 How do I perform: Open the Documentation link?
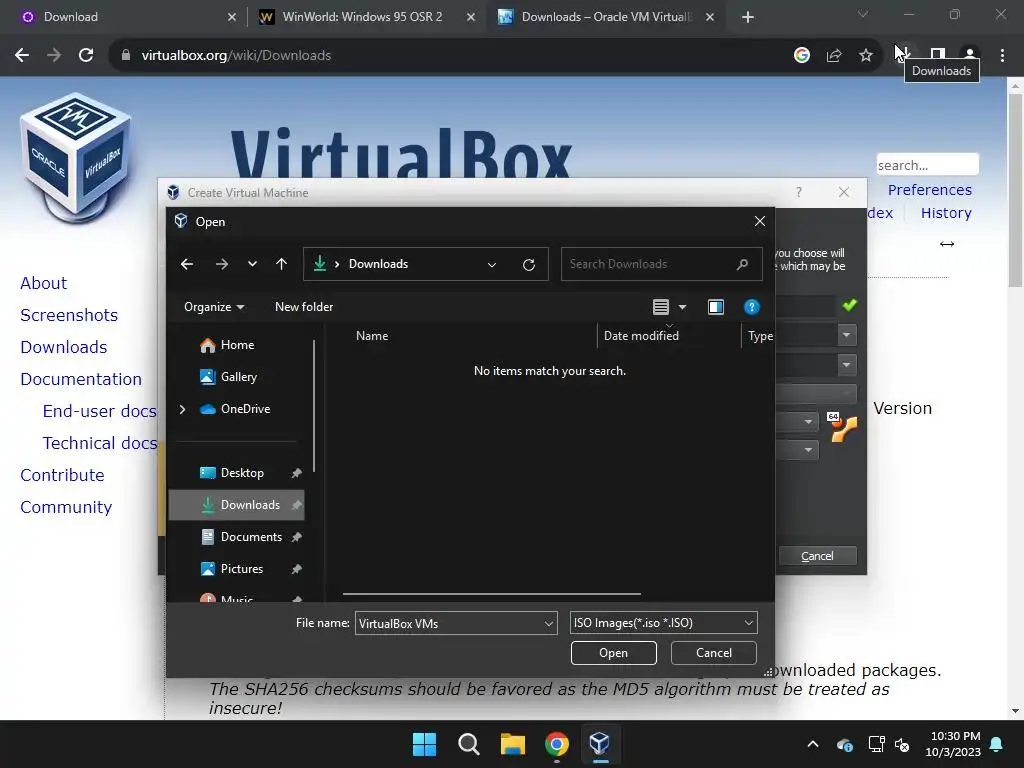point(81,379)
